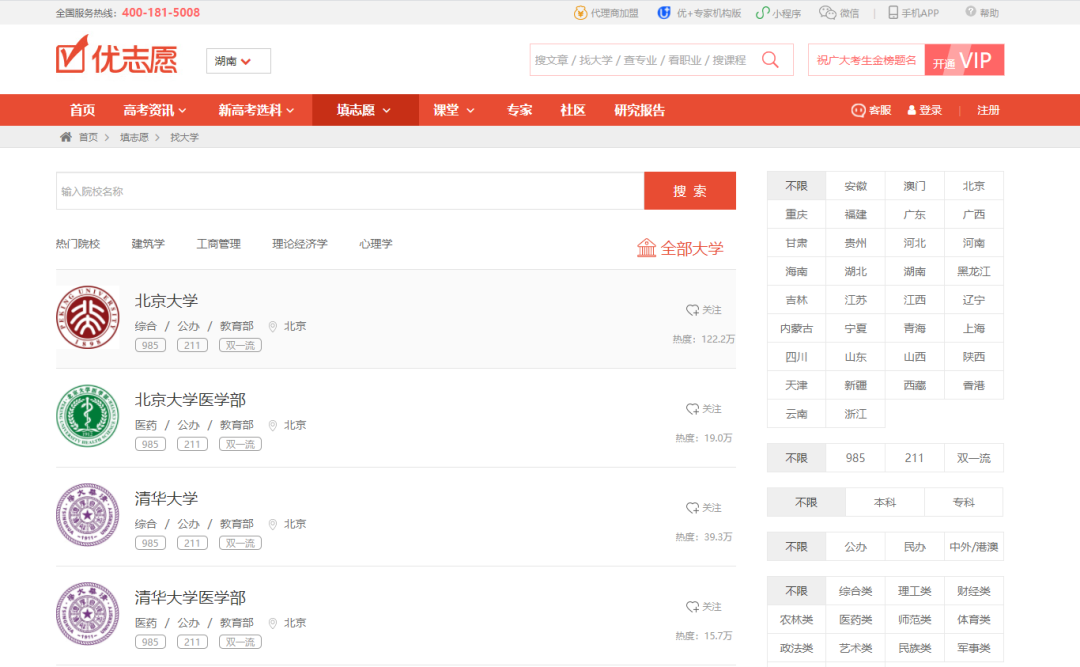Open the 代理商加盟 icon link
Screen dimensions: 1080x667
[x=581, y=12]
